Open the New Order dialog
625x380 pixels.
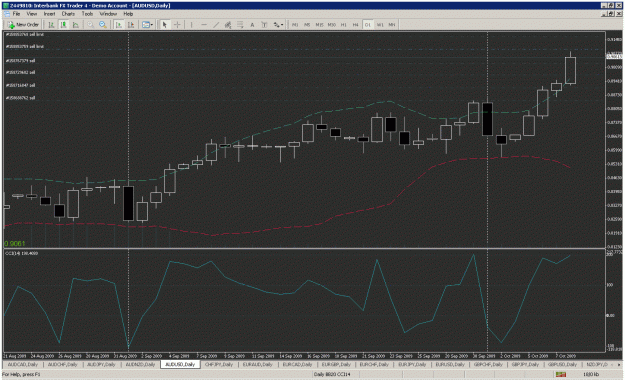coord(23,25)
